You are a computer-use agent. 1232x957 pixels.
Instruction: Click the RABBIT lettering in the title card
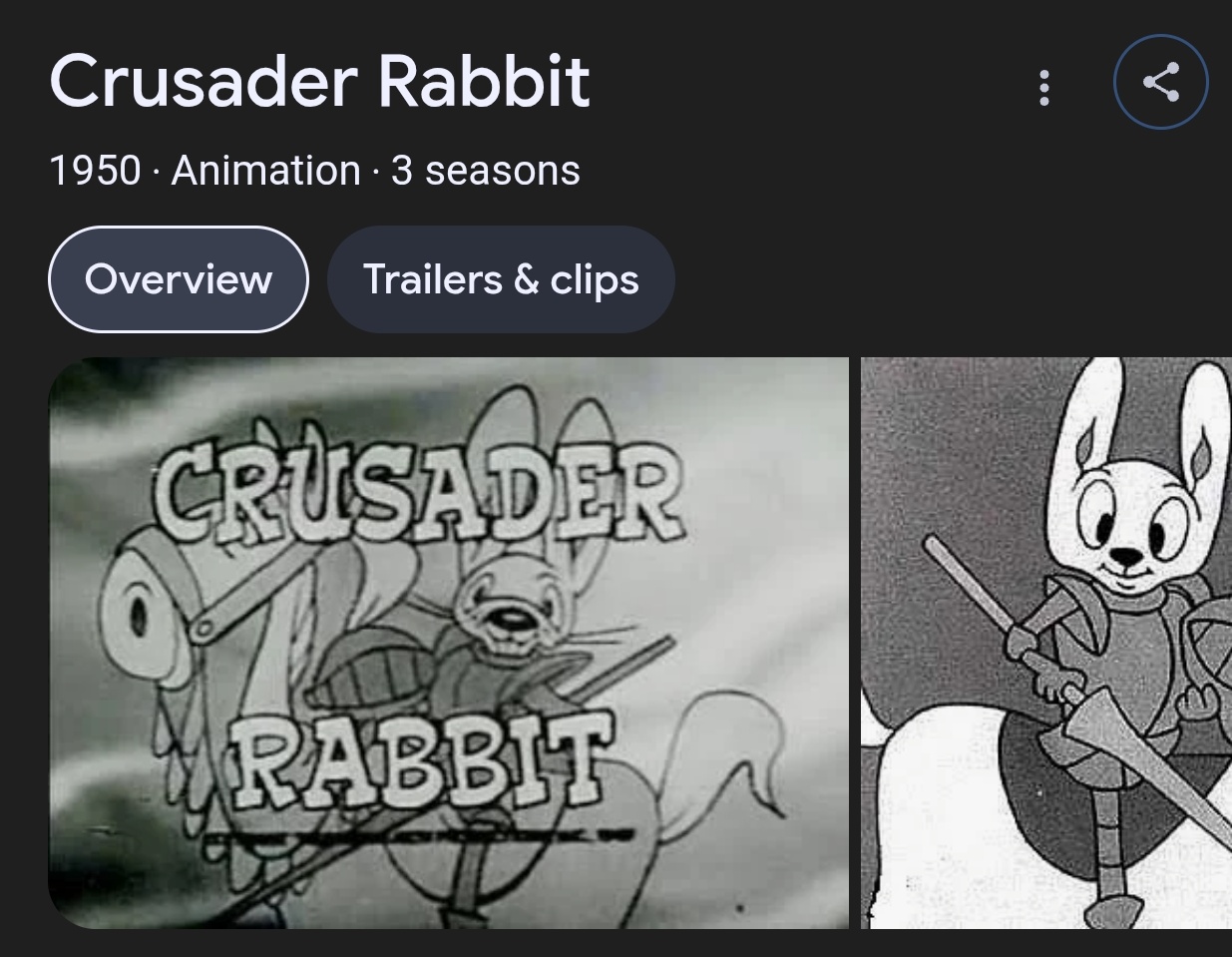click(420, 762)
